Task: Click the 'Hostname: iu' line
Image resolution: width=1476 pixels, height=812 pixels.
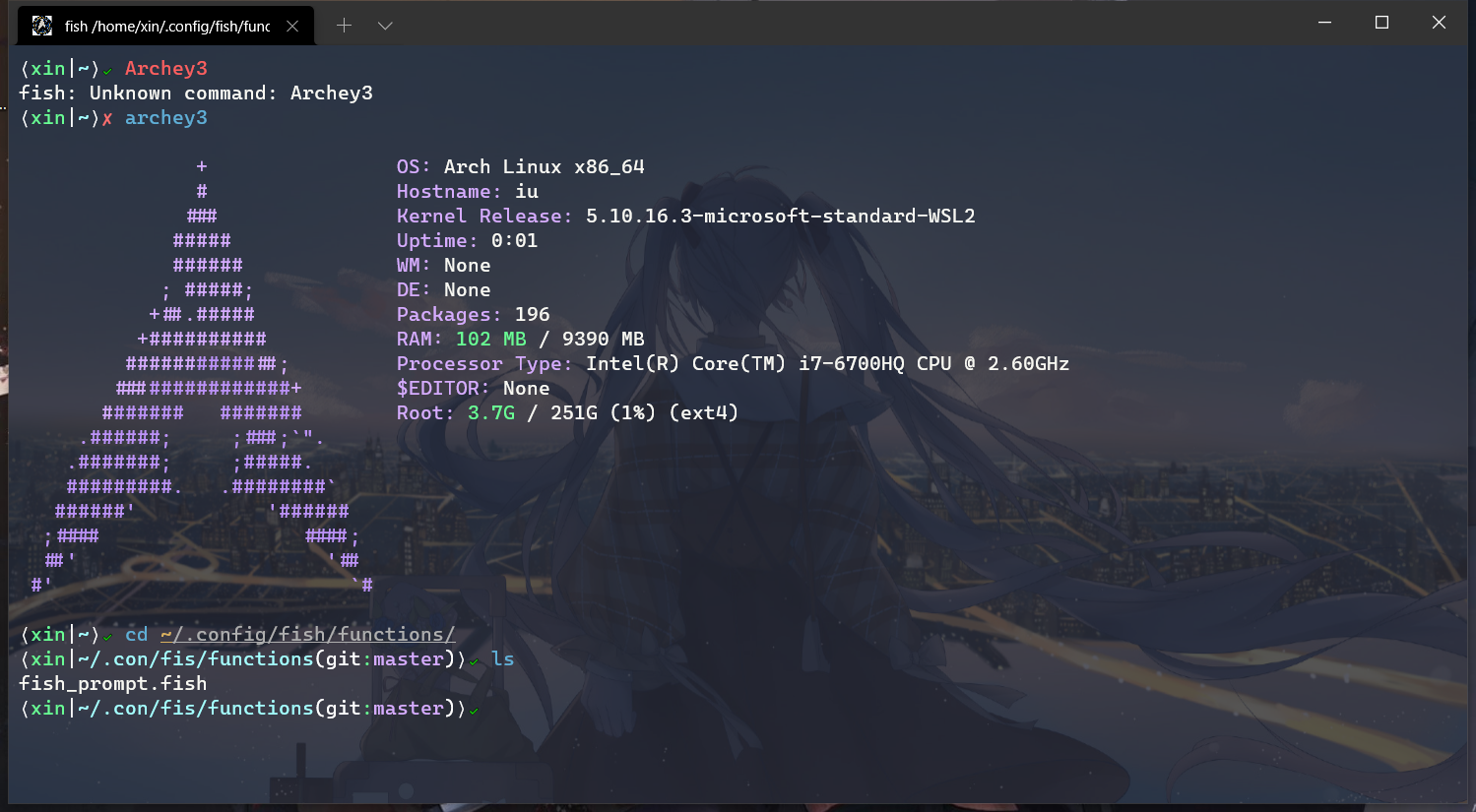Action: (x=468, y=191)
